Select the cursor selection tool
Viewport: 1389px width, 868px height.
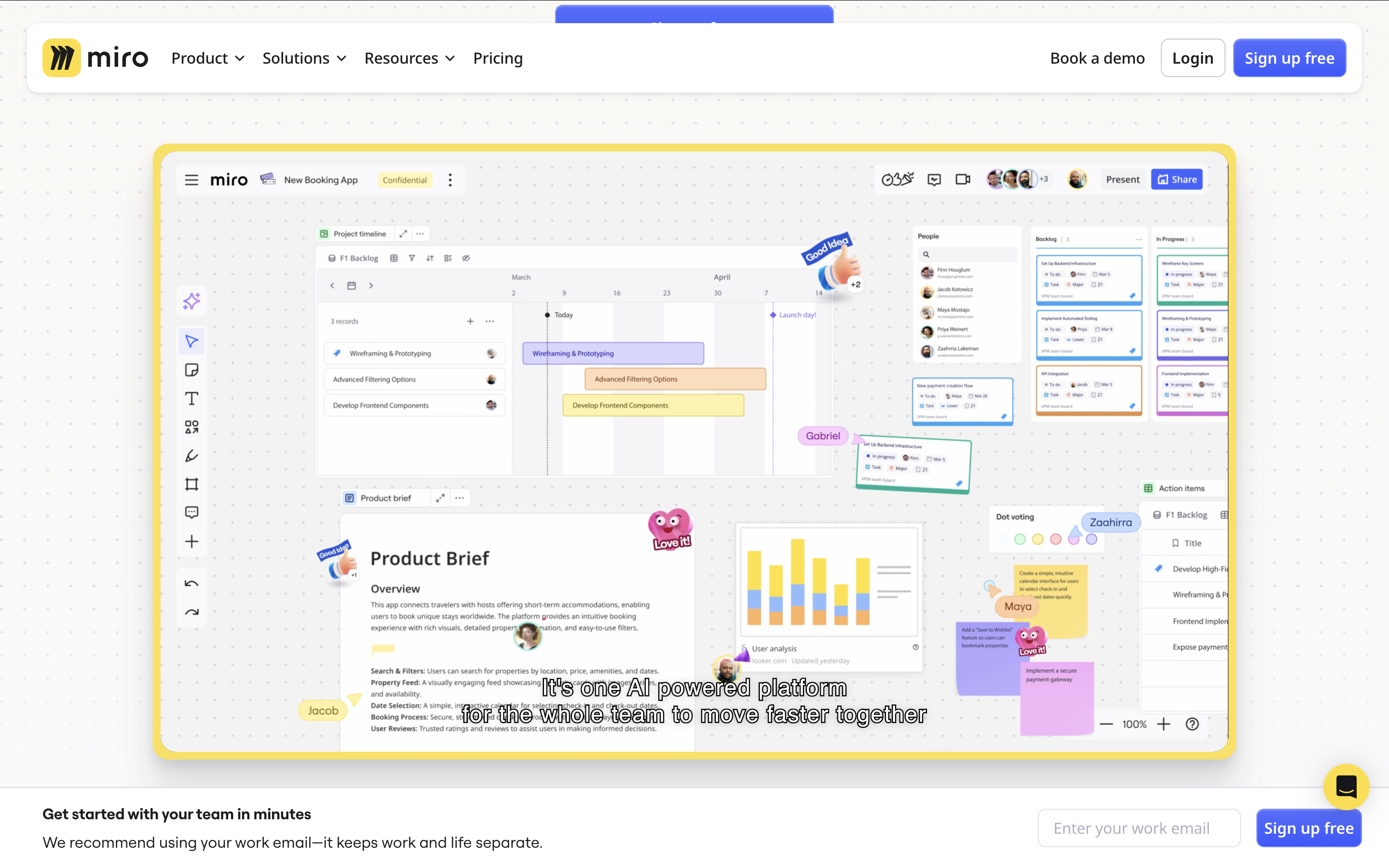coord(191,341)
